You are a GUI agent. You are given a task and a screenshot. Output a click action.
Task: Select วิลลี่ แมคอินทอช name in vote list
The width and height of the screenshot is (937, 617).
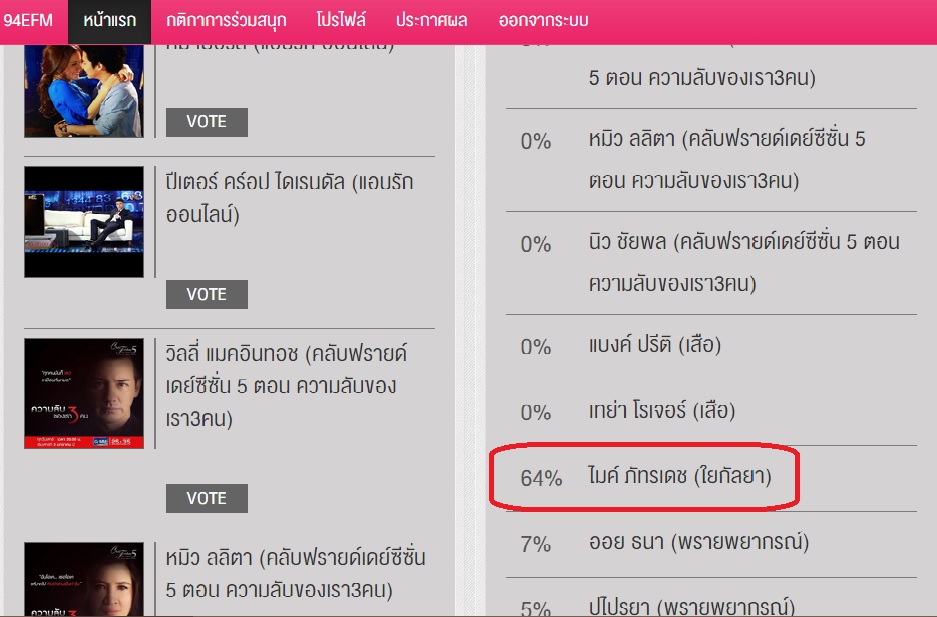click(x=286, y=386)
